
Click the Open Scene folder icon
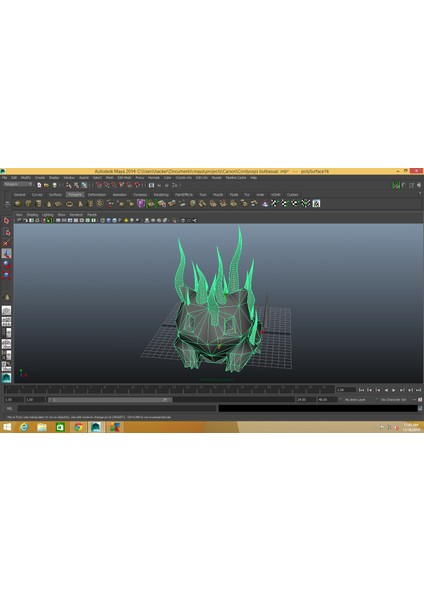click(46, 185)
